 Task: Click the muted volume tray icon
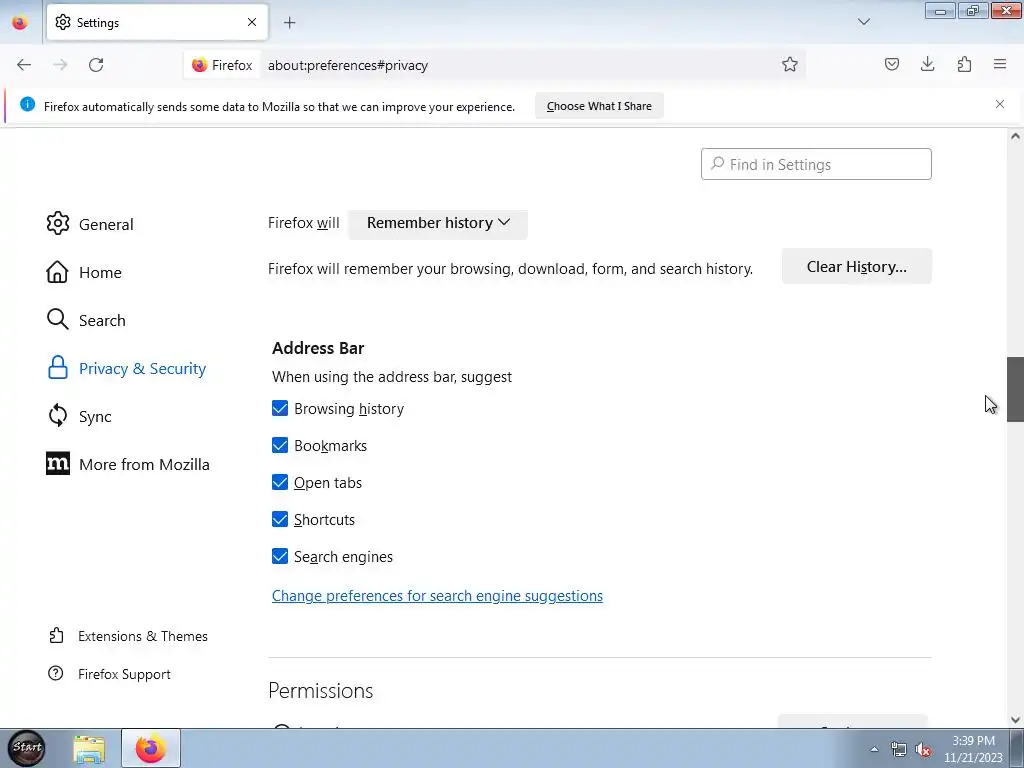pos(923,750)
